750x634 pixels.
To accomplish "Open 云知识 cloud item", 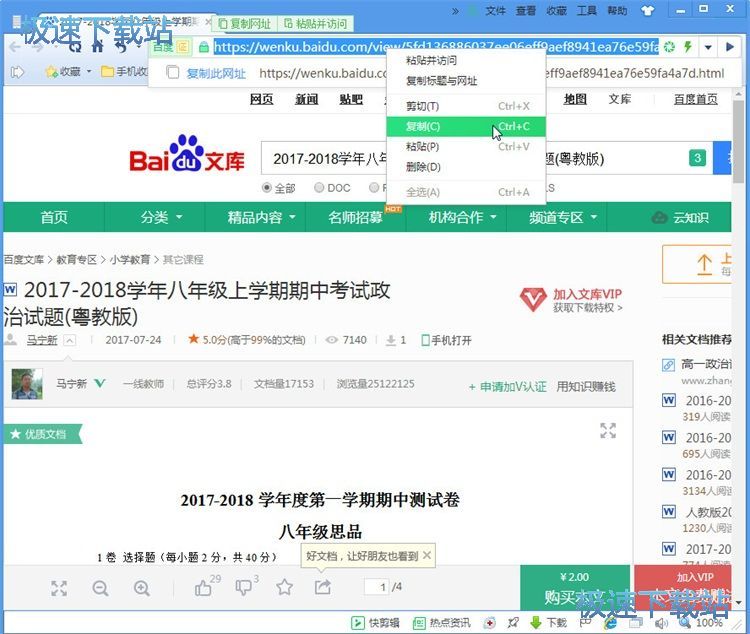I will coord(680,218).
